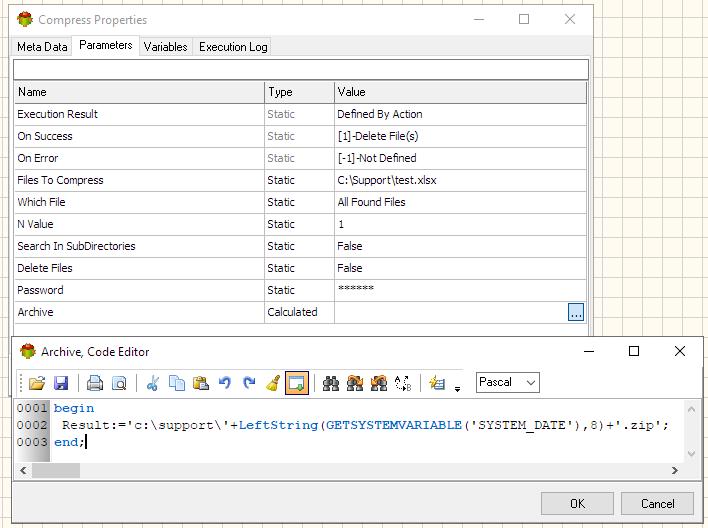Click the Type column header
708x528 pixels.
(299, 92)
